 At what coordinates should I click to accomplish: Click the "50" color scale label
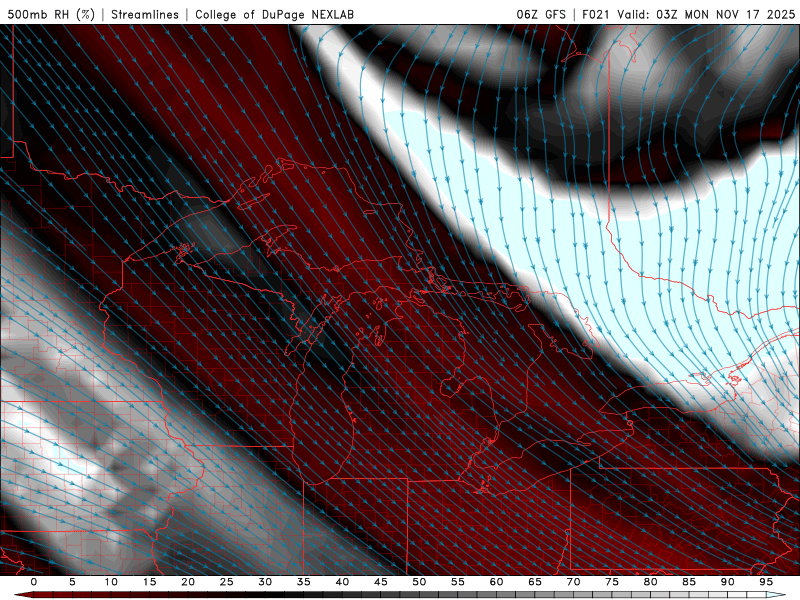419,582
